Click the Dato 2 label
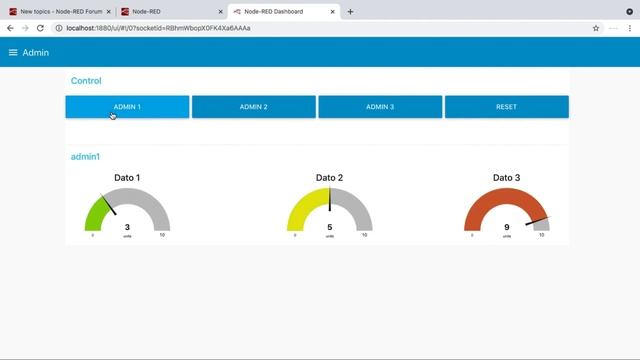This screenshot has height=360, width=640. coord(329,178)
